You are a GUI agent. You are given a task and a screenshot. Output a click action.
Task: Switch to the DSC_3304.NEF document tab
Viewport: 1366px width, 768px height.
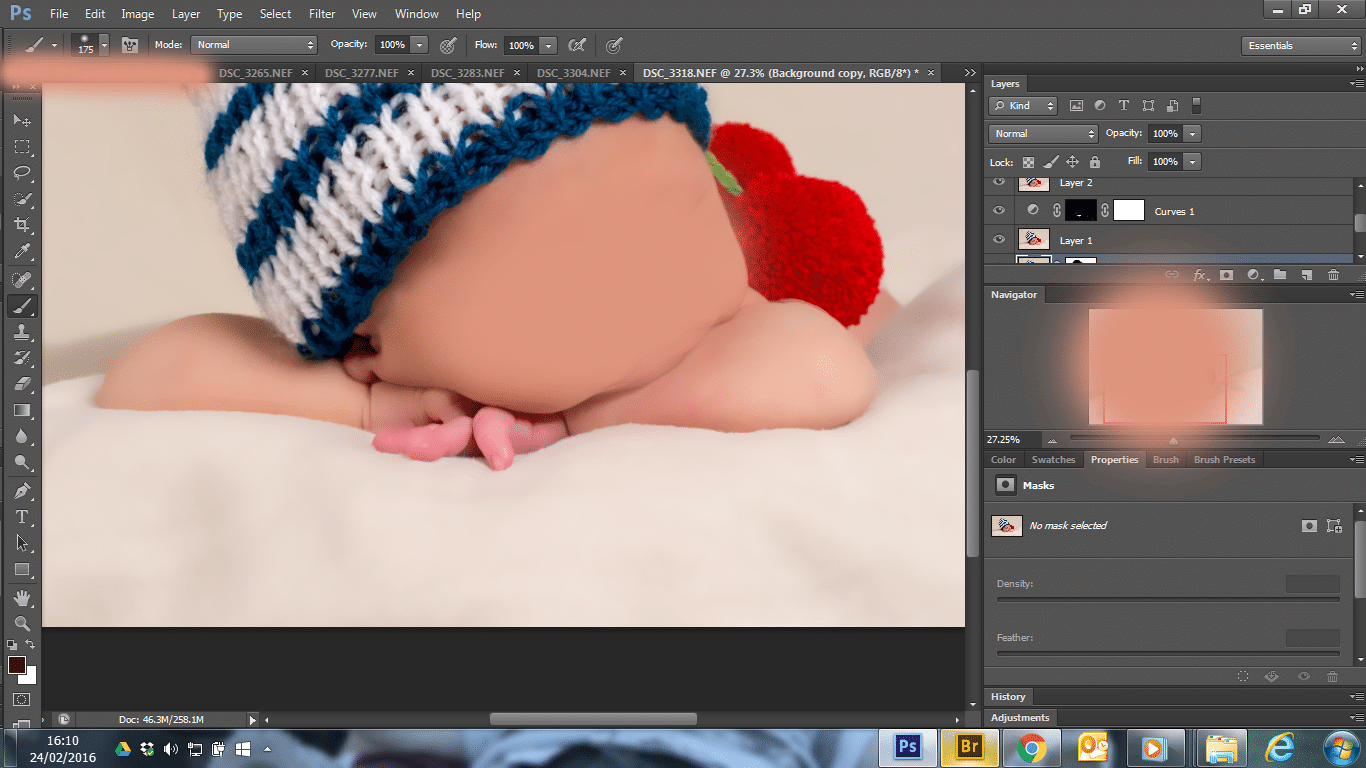[574, 73]
